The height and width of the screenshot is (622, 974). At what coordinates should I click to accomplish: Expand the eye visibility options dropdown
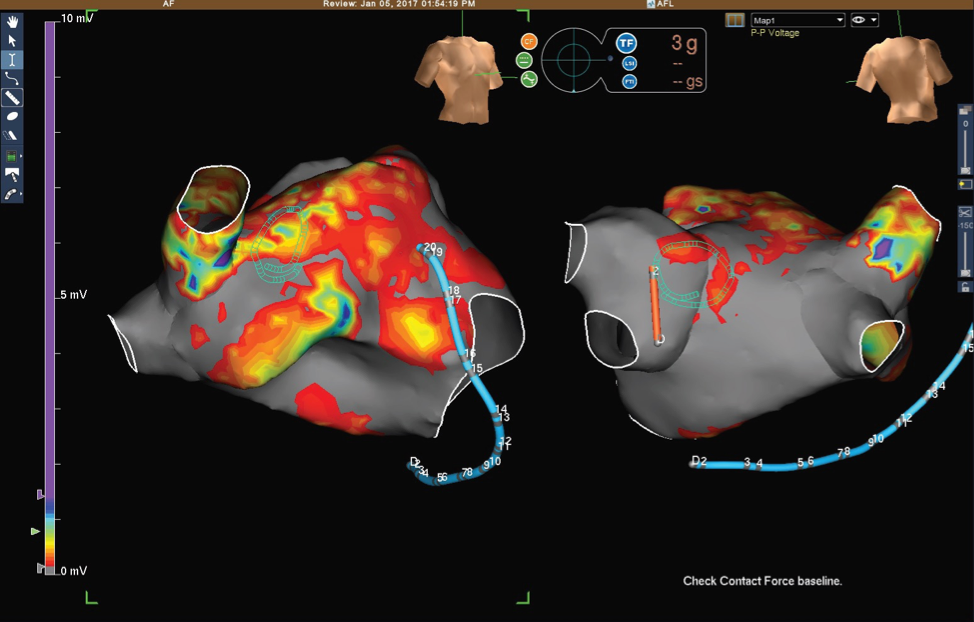(x=874, y=20)
